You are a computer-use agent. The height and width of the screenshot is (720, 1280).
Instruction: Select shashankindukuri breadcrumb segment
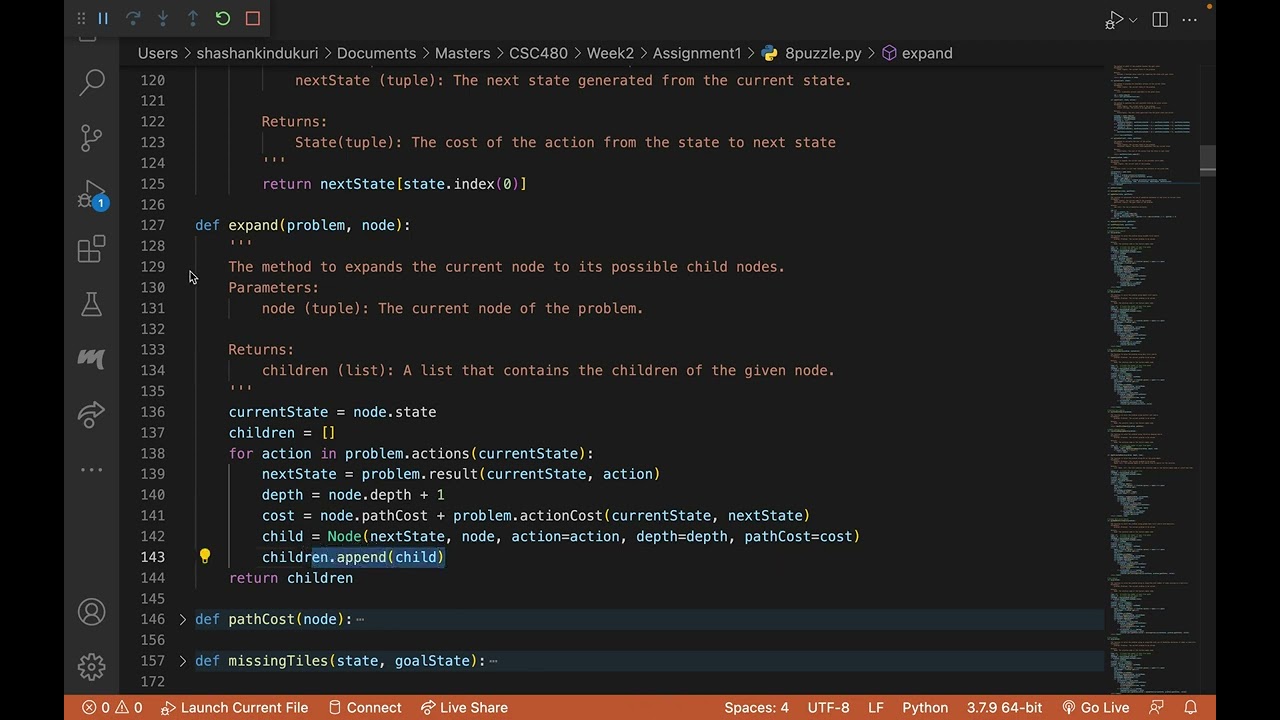pos(257,53)
